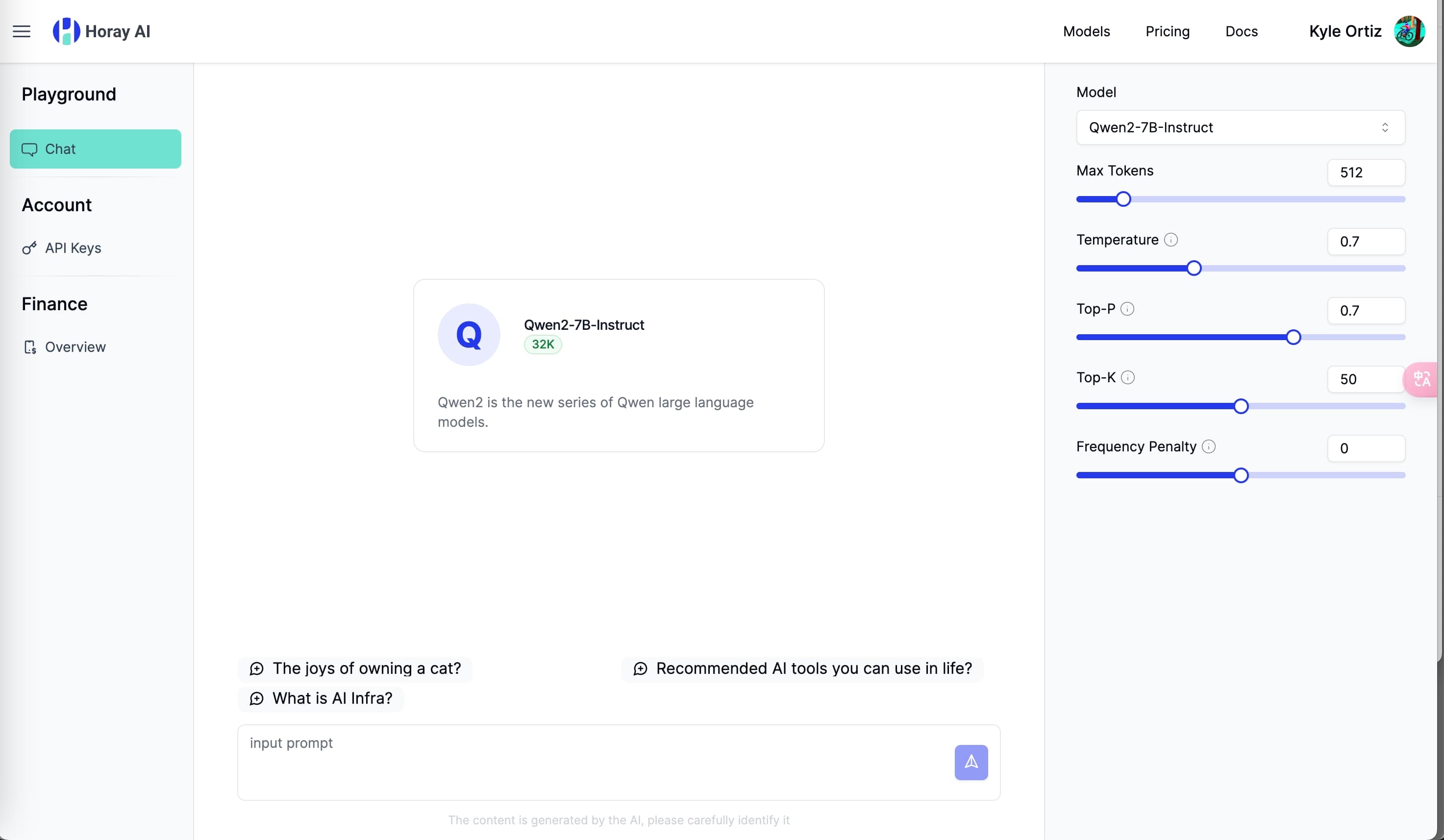Click the Max Tokens slider handle
1444x840 pixels.
click(1123, 199)
